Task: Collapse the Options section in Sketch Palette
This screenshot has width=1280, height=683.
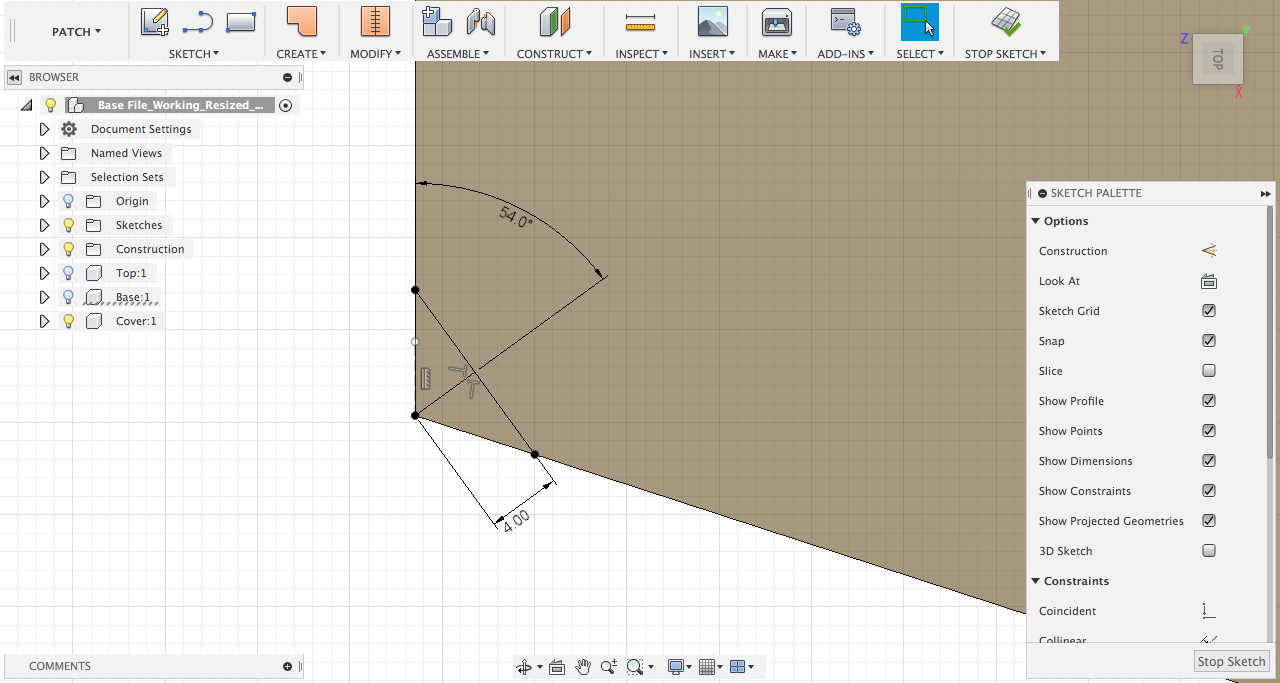Action: coord(1035,221)
